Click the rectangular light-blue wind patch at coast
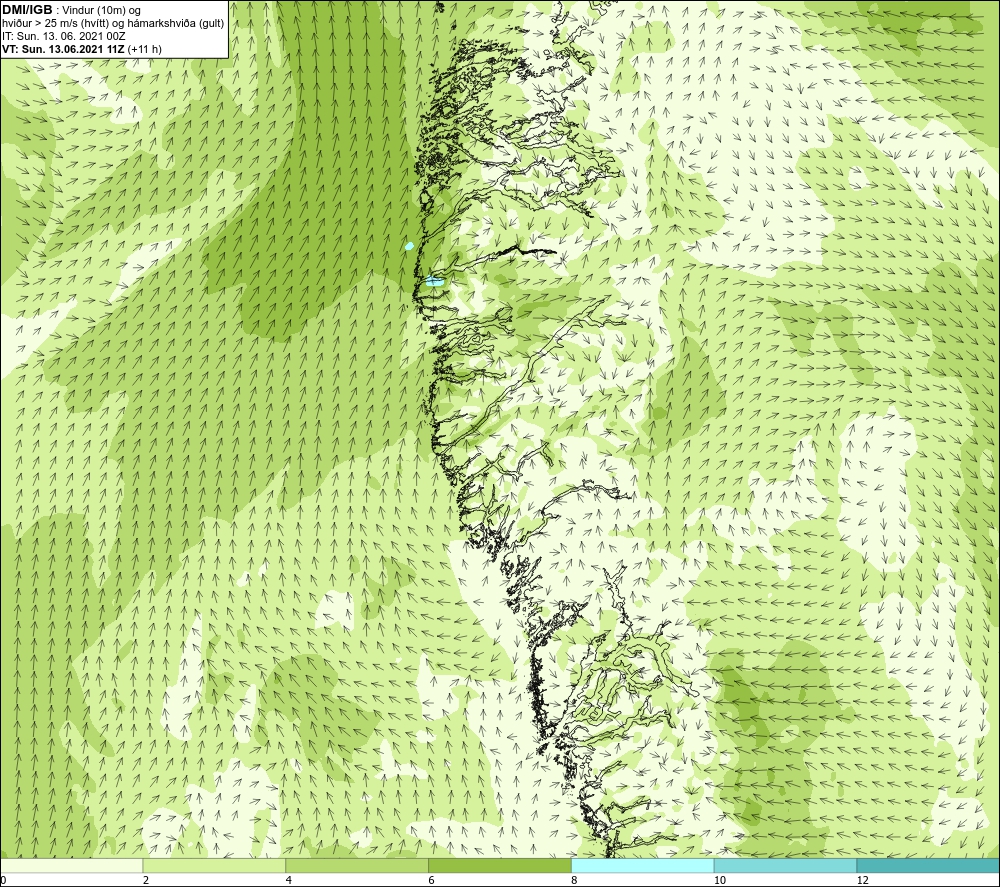This screenshot has width=1000, height=887. pos(434,281)
